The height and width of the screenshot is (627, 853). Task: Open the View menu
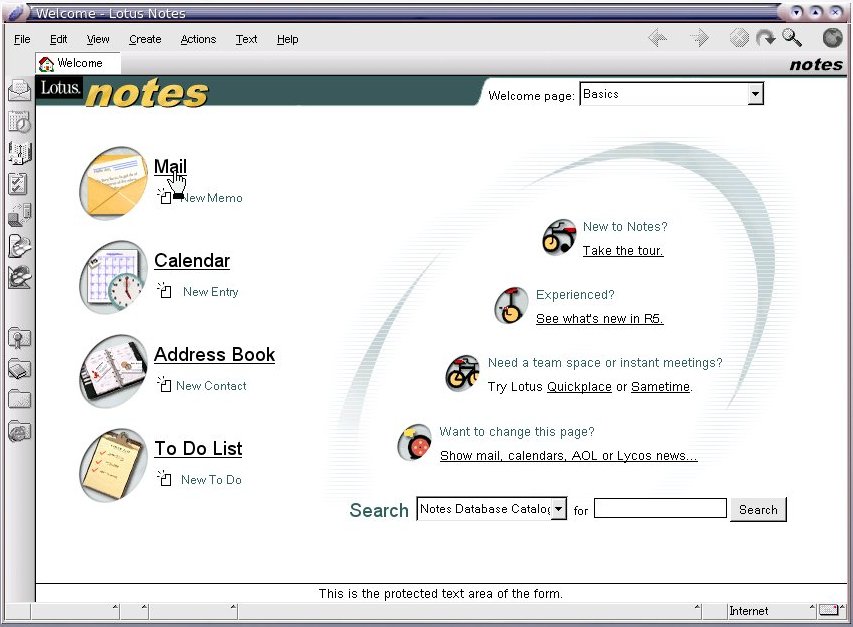[x=98, y=39]
